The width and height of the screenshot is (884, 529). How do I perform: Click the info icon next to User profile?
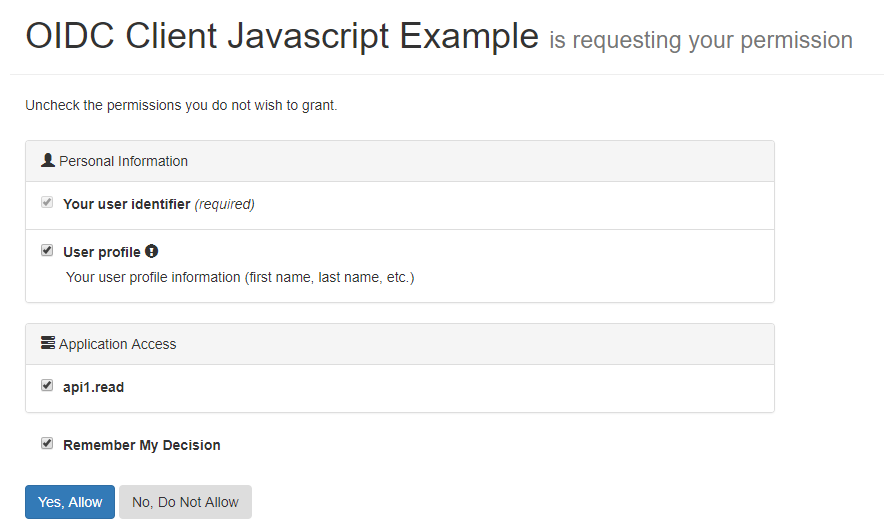pos(152,251)
